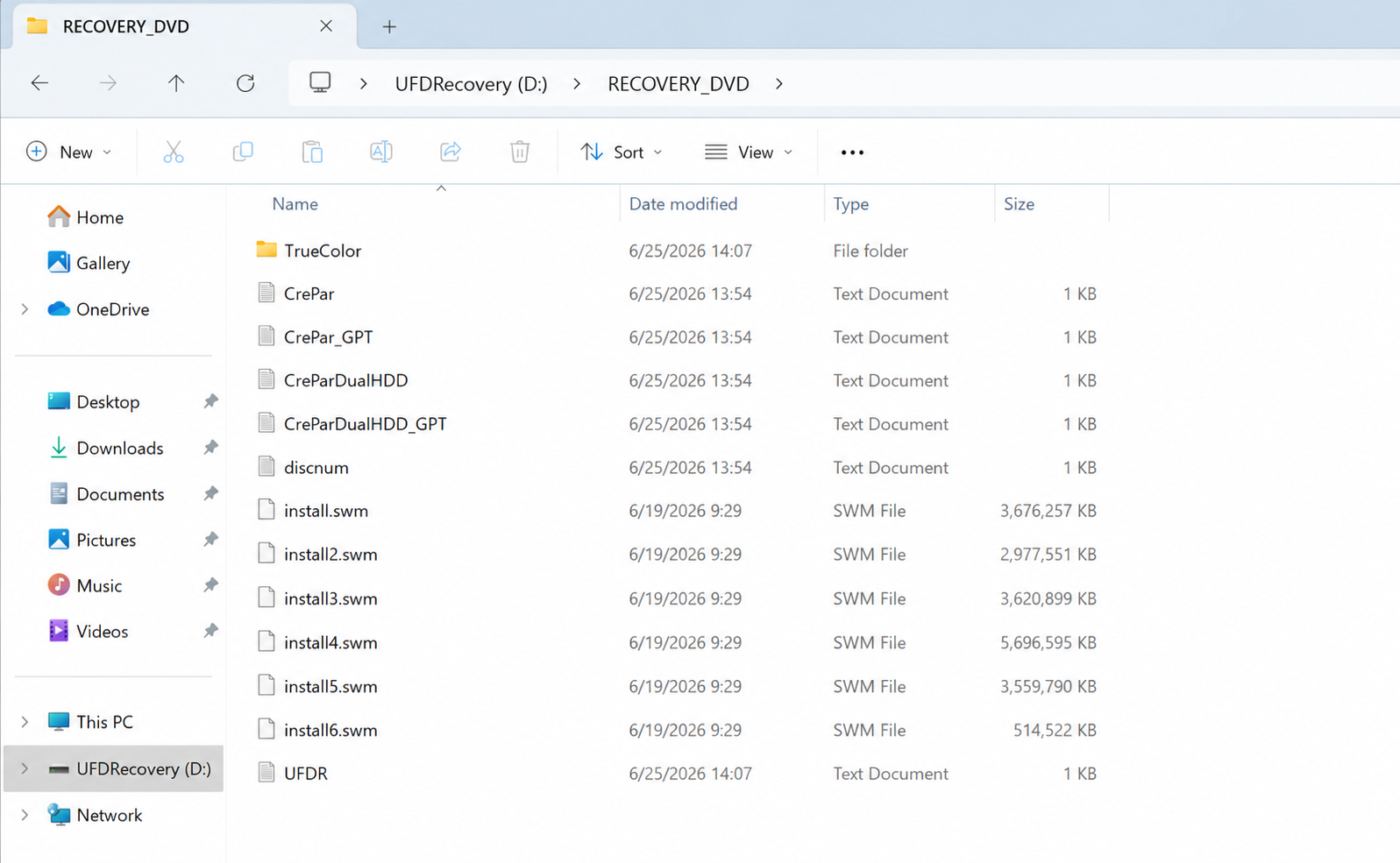Open the Pictures quick access folder
The image size is (1400, 863).
(x=92, y=540)
